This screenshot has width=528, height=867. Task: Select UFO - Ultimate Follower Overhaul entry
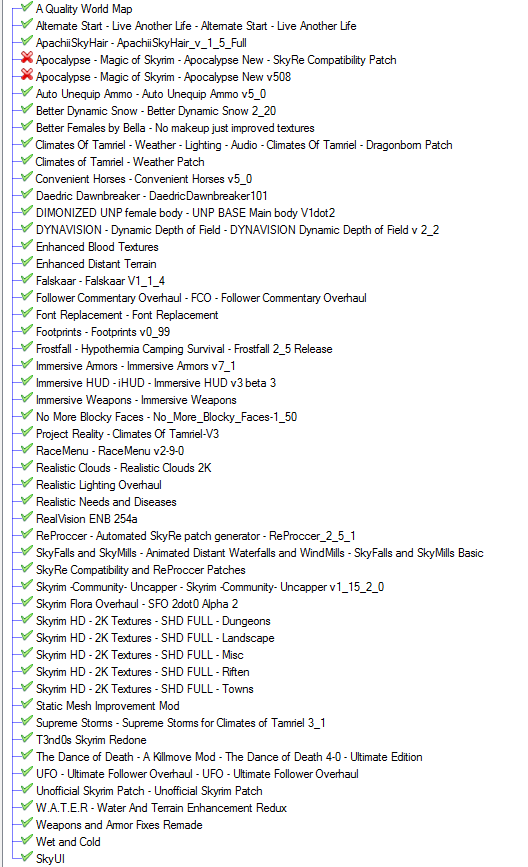[x=197, y=774]
